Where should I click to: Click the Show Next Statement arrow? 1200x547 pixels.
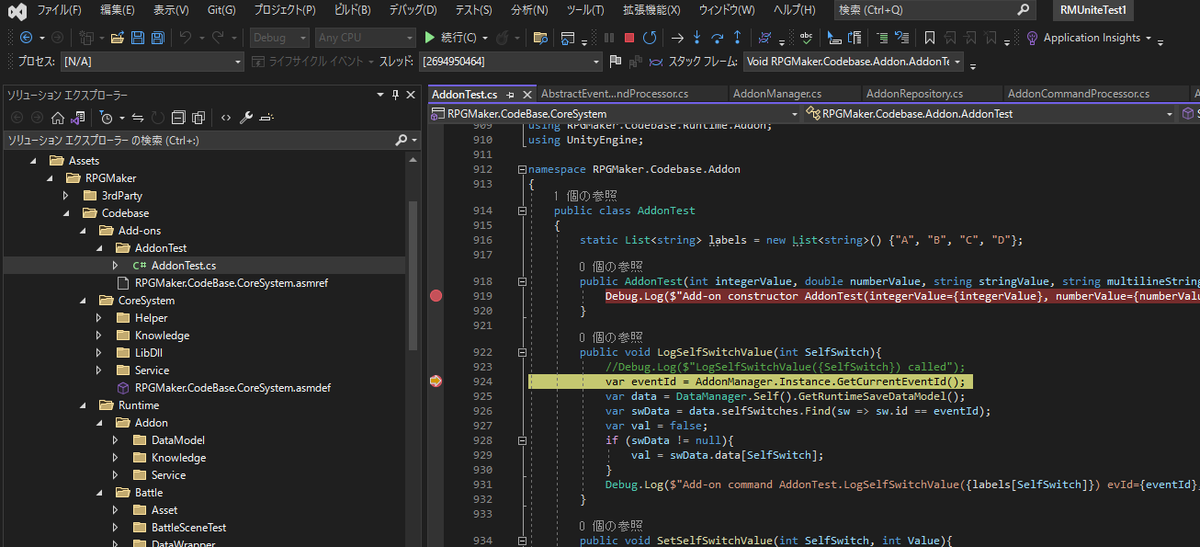[x=677, y=38]
